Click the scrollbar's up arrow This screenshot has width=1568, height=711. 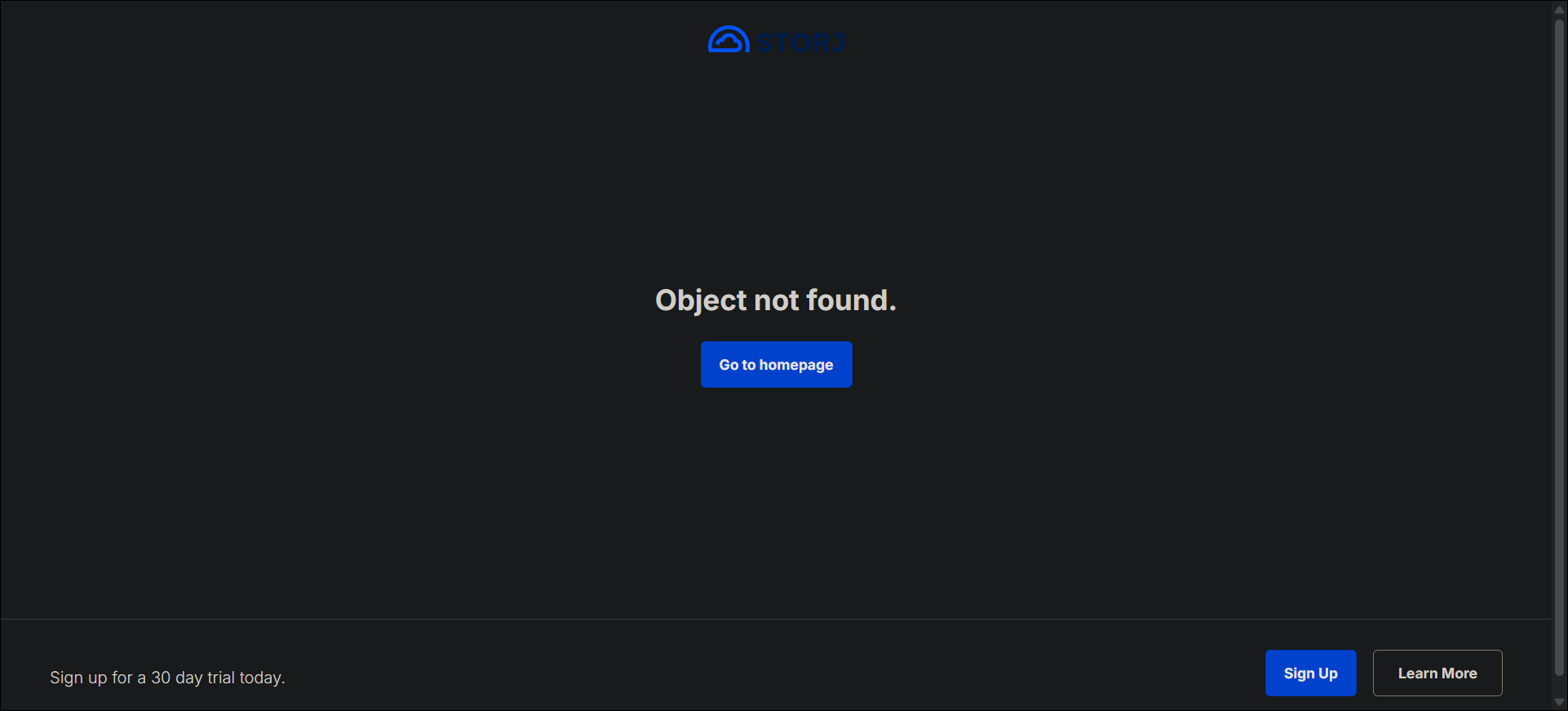click(1559, 9)
